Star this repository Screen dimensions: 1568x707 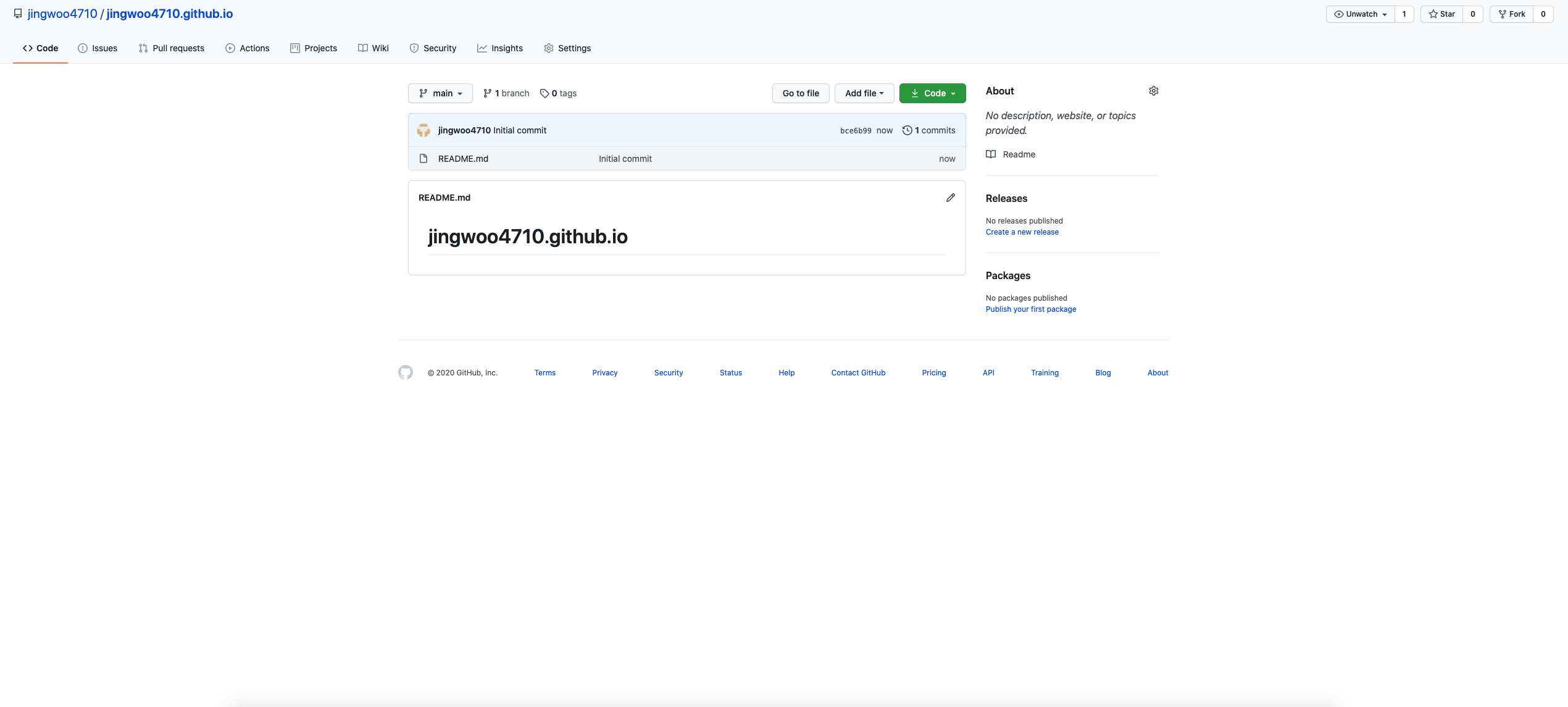point(1441,14)
